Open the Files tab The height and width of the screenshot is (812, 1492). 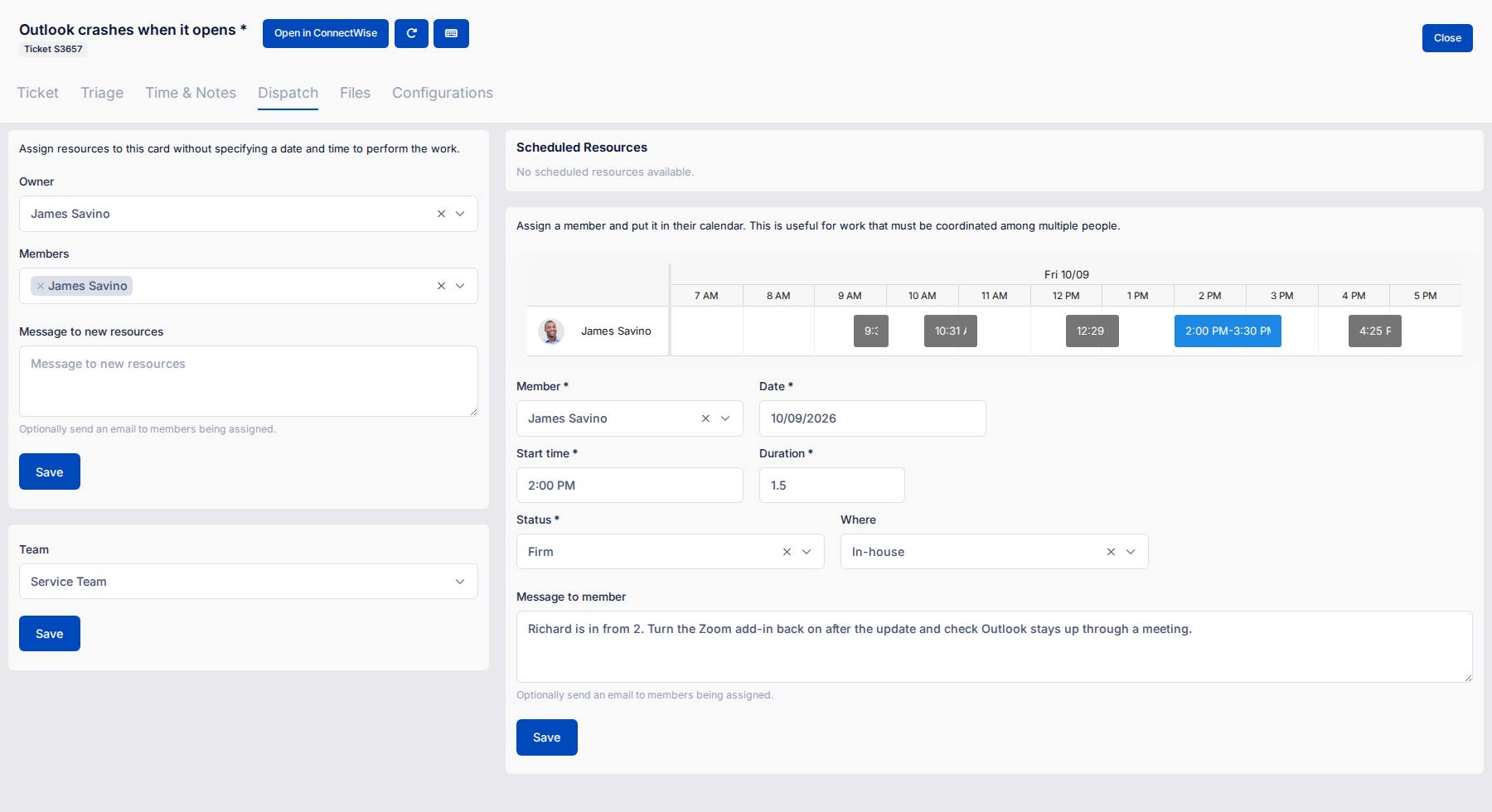pyautogui.click(x=355, y=93)
